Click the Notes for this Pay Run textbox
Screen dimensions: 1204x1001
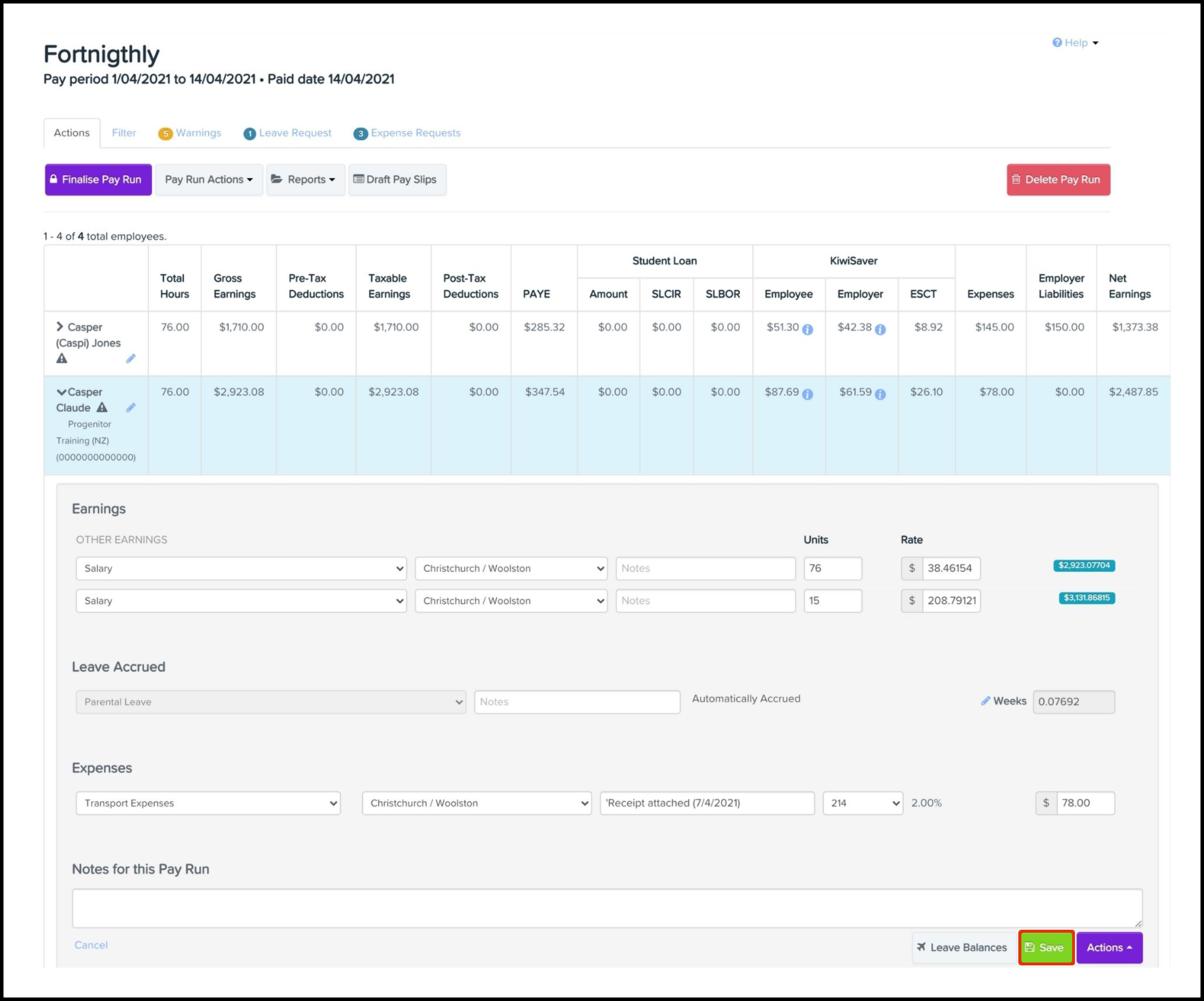point(607,908)
